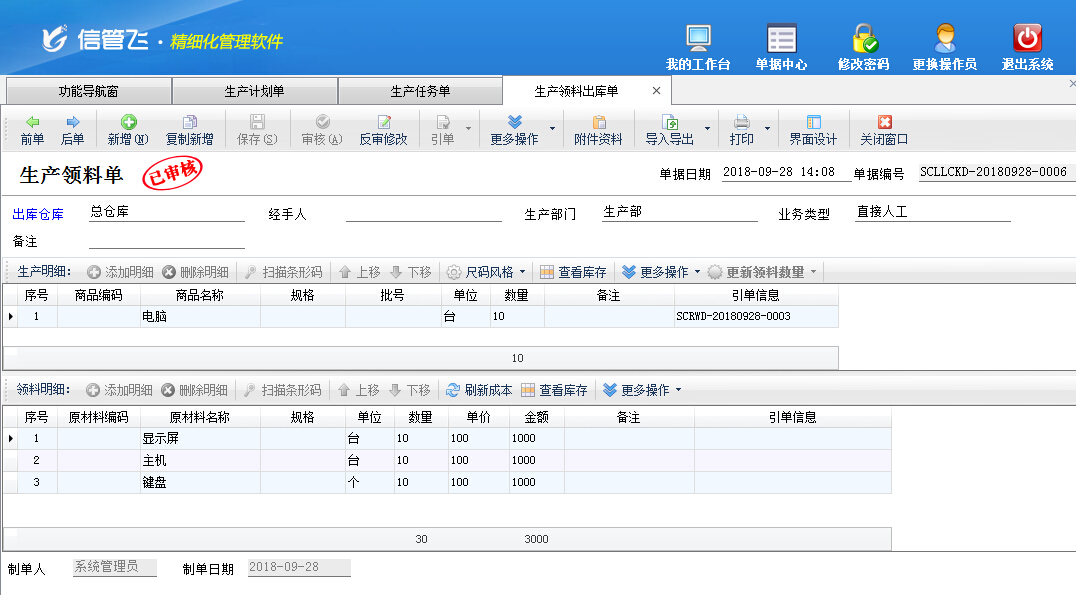Click 反审修改 toolbar button
Image resolution: width=1076 pixels, height=595 pixels.
[383, 130]
